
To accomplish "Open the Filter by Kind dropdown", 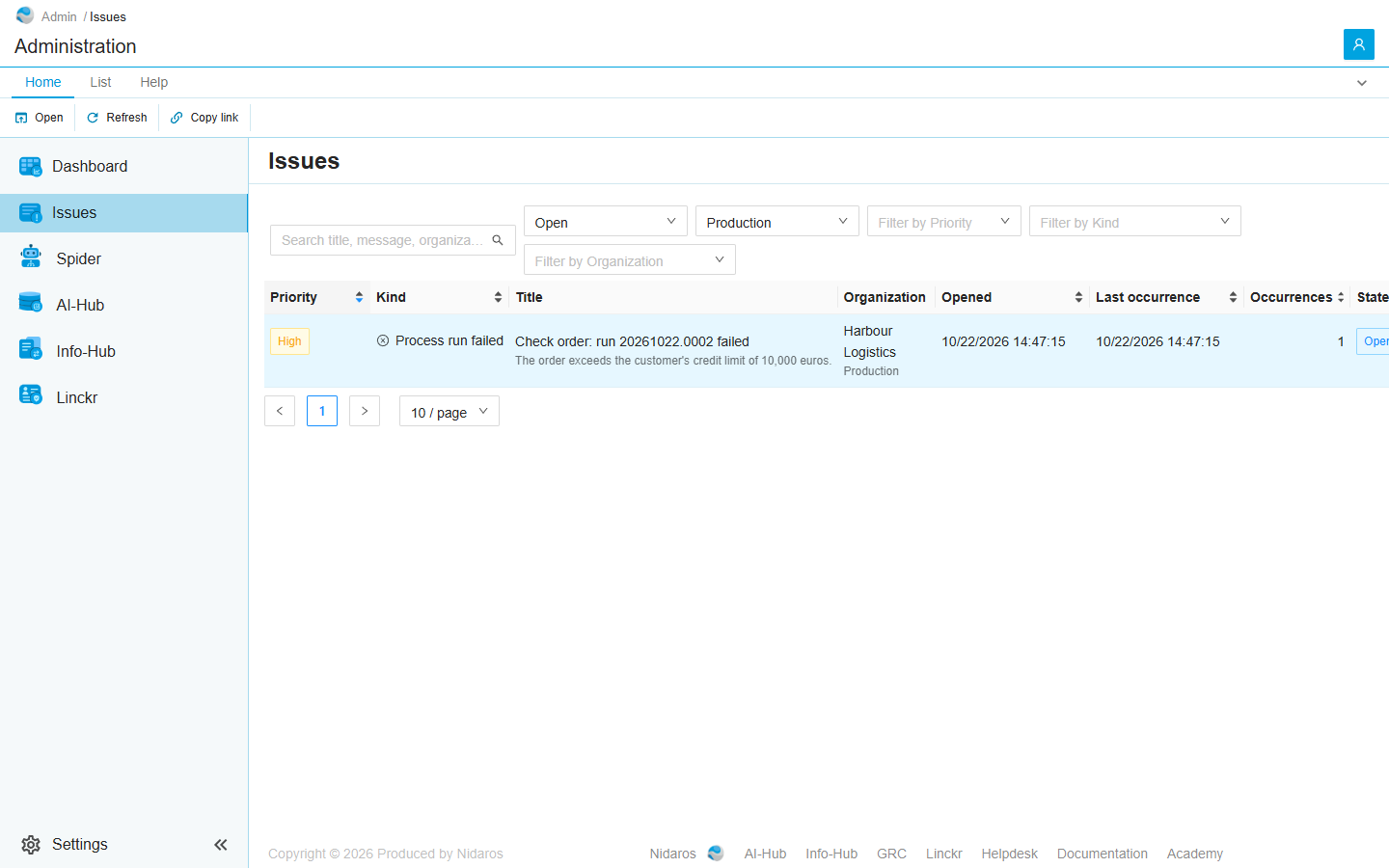I will click(x=1134, y=222).
